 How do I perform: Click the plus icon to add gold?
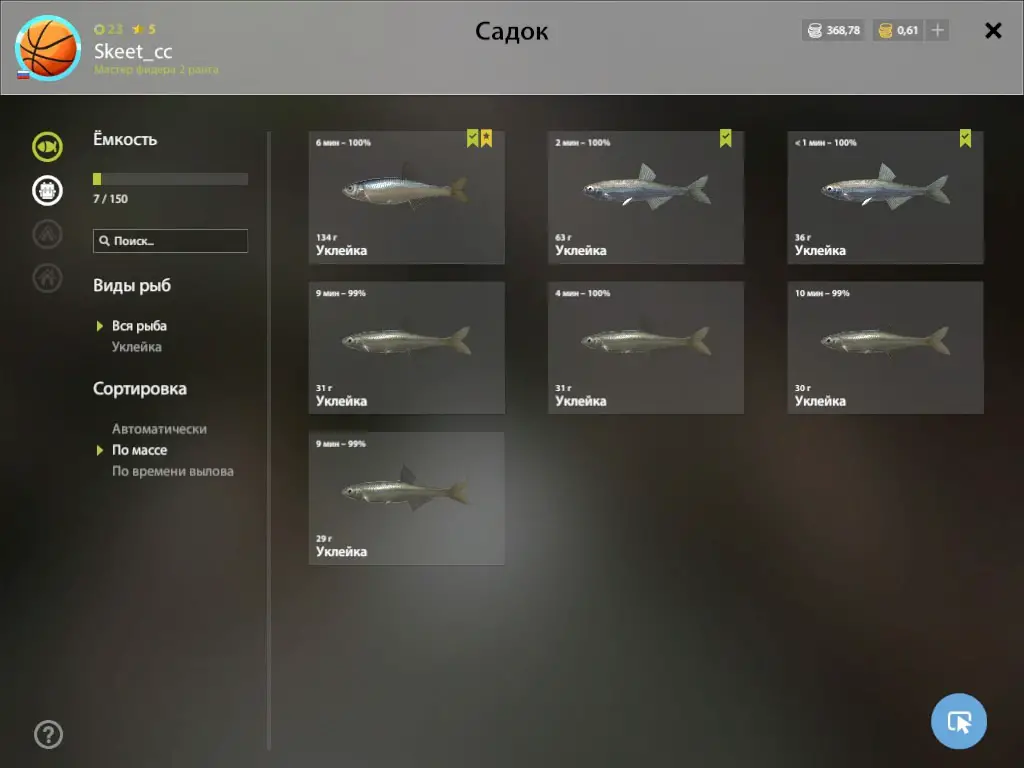937,30
